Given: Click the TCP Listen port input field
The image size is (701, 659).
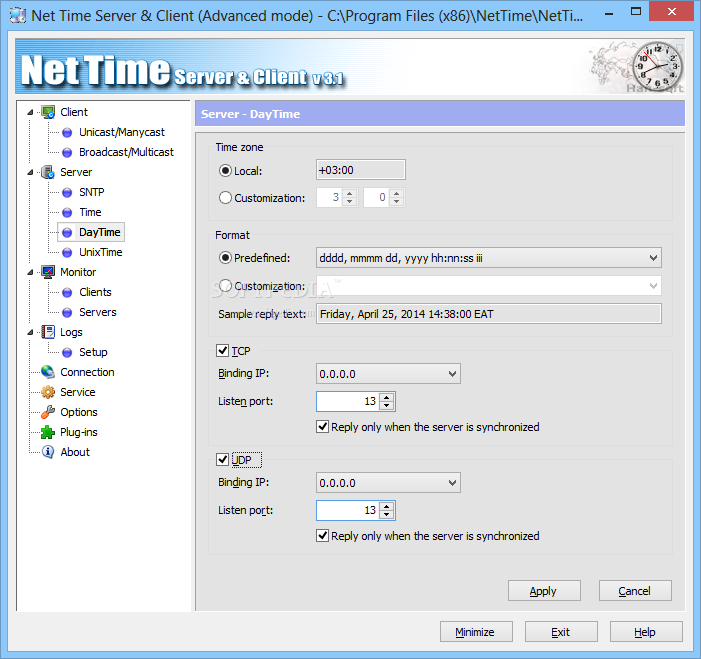Looking at the screenshot, I should [348, 401].
